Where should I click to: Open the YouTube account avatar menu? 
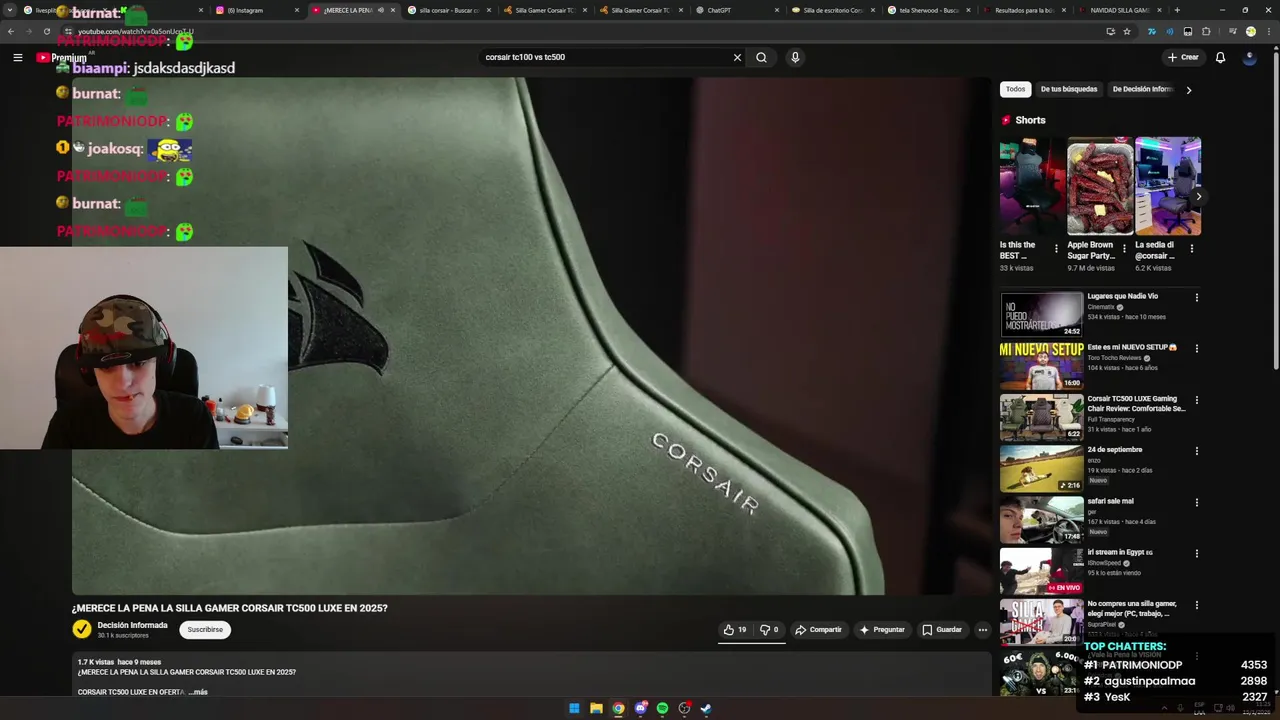(1249, 57)
